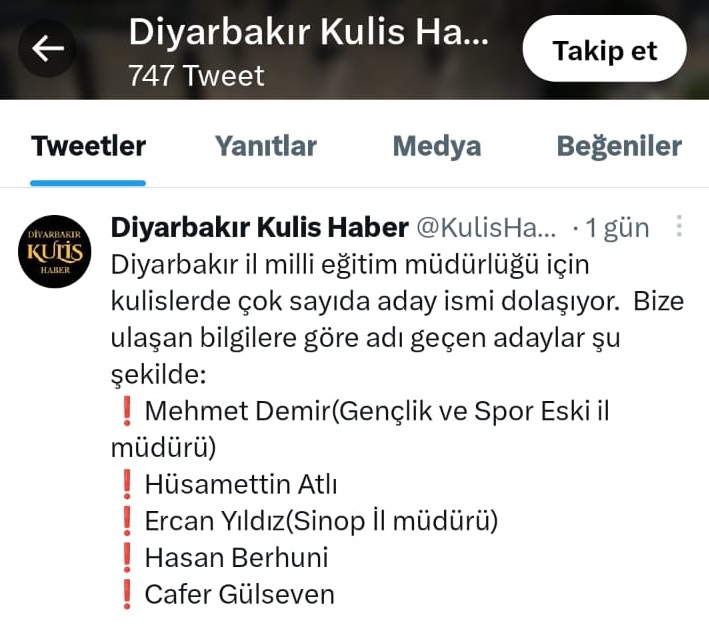Click the Tweetler tab
The width and height of the screenshot is (709, 627).
(88, 146)
